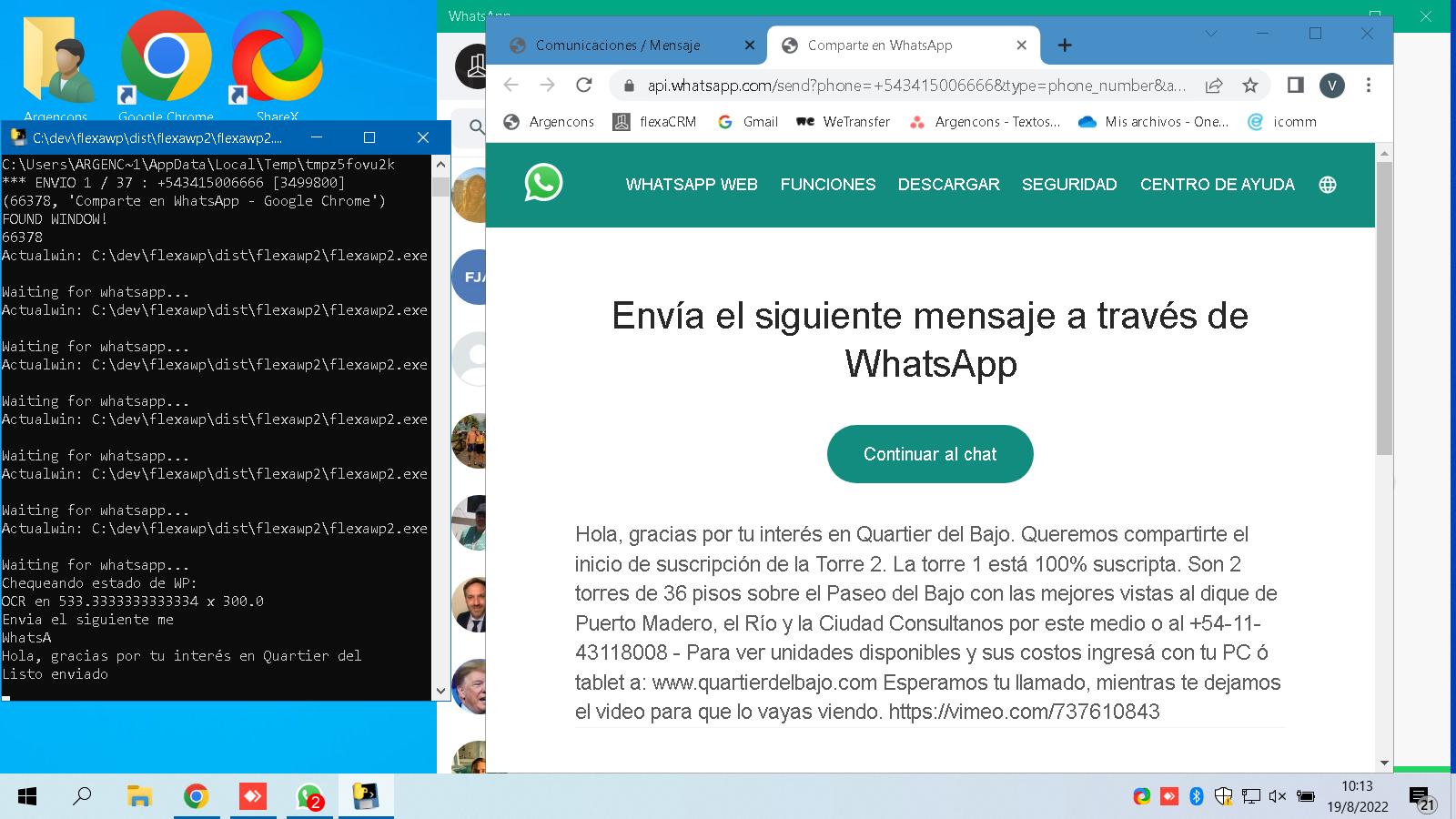Open the language globe icon on WhatsApp page
Screen dimensions: 1456x819
[x=1328, y=185]
